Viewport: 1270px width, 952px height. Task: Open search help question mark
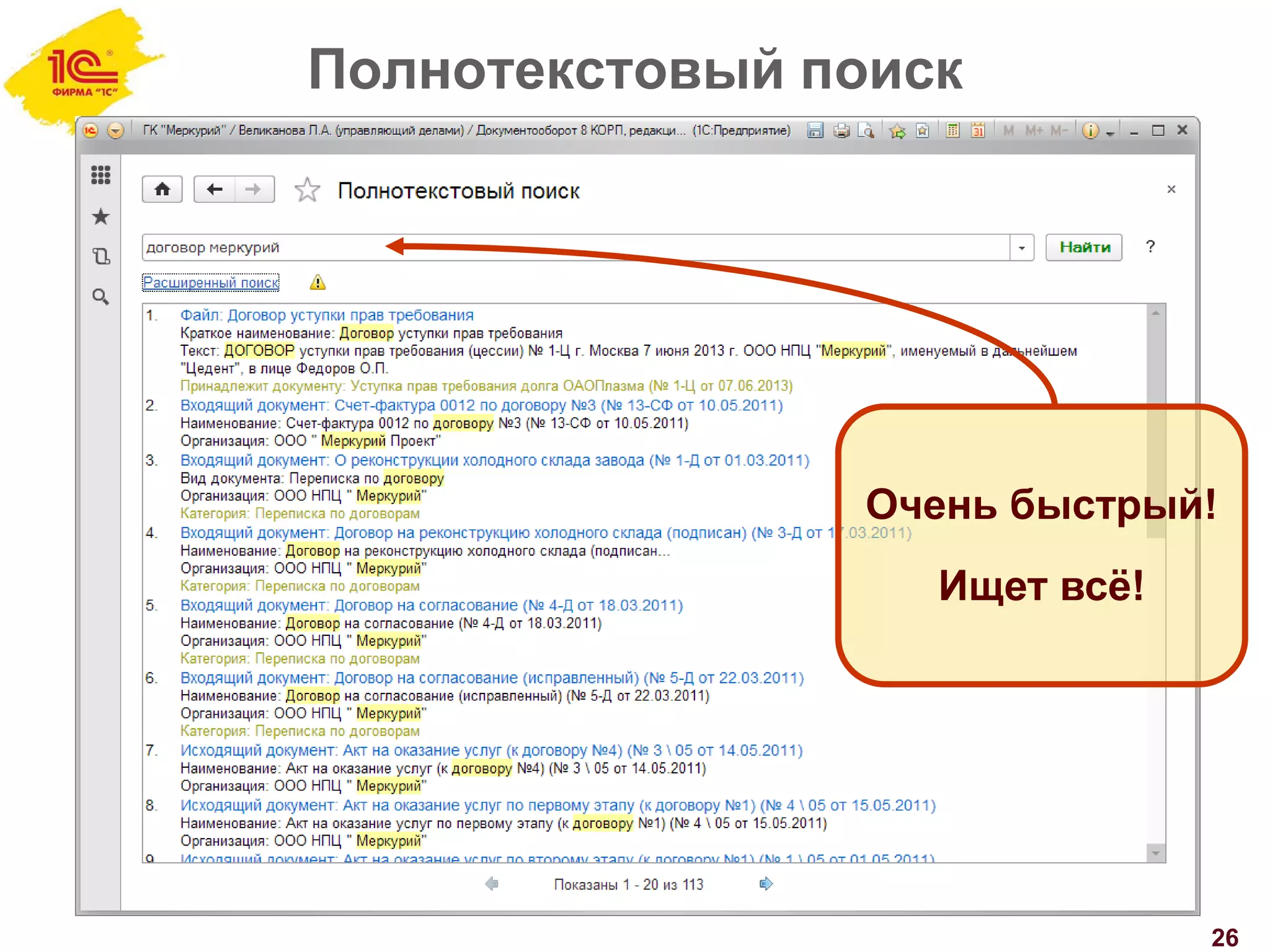1150,247
